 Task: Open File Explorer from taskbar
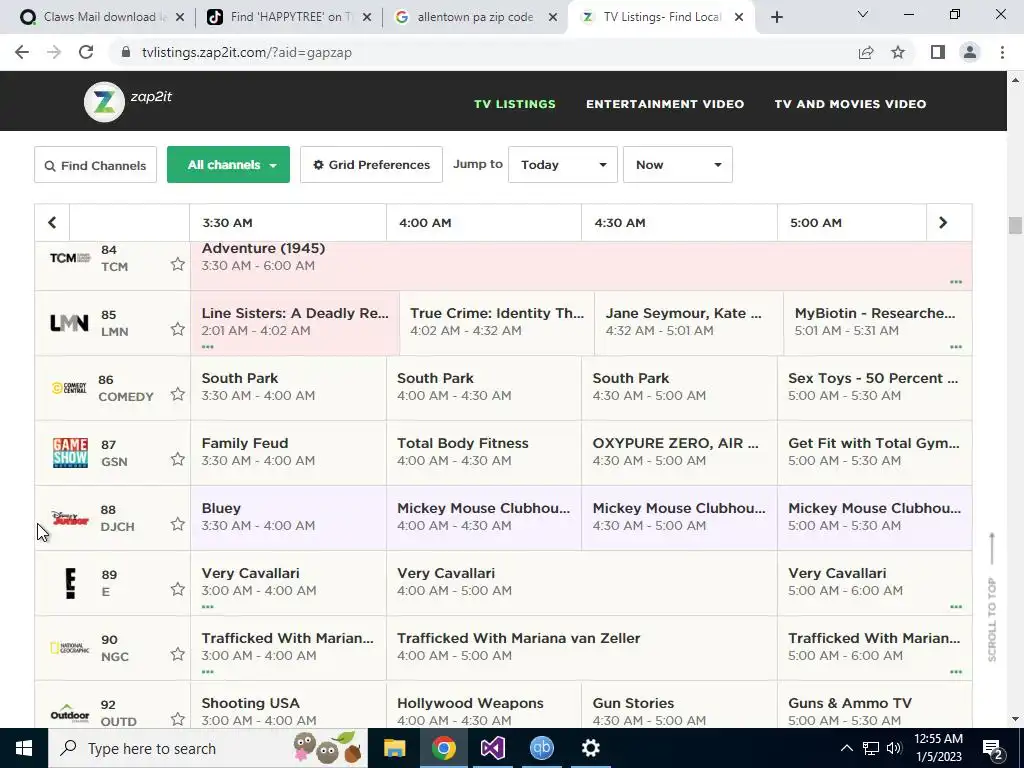[394, 748]
